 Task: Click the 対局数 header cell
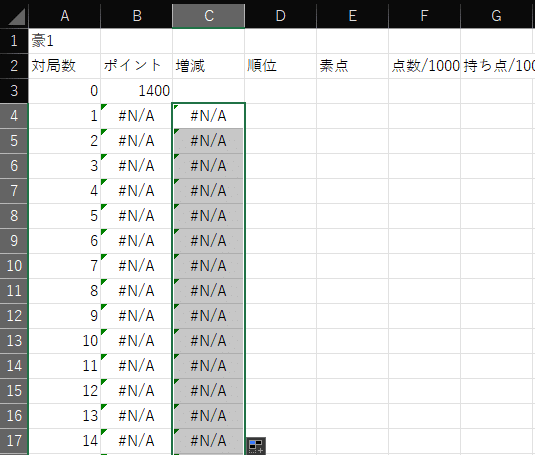64,66
